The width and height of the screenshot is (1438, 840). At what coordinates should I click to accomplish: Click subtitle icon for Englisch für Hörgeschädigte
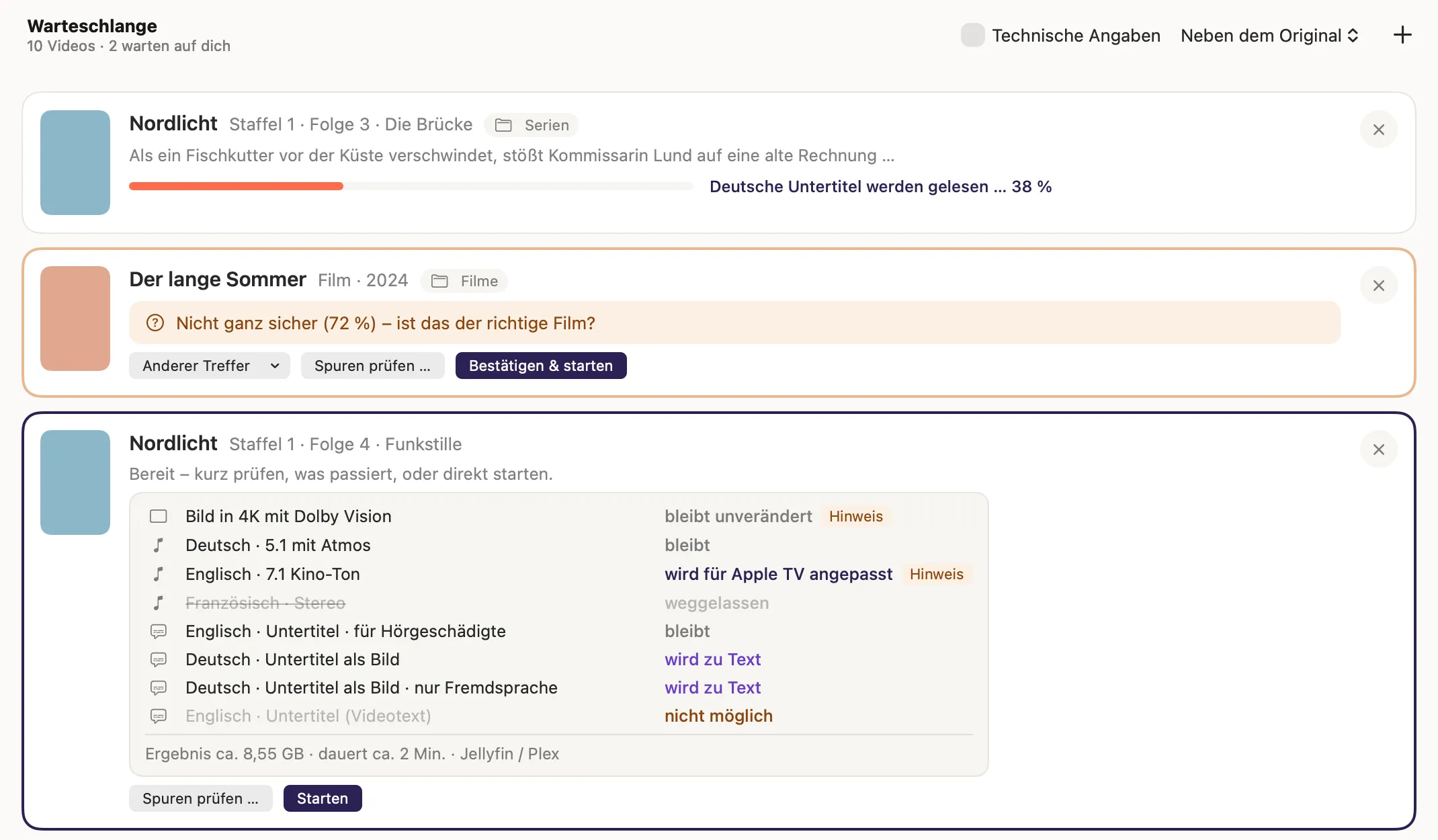click(159, 631)
